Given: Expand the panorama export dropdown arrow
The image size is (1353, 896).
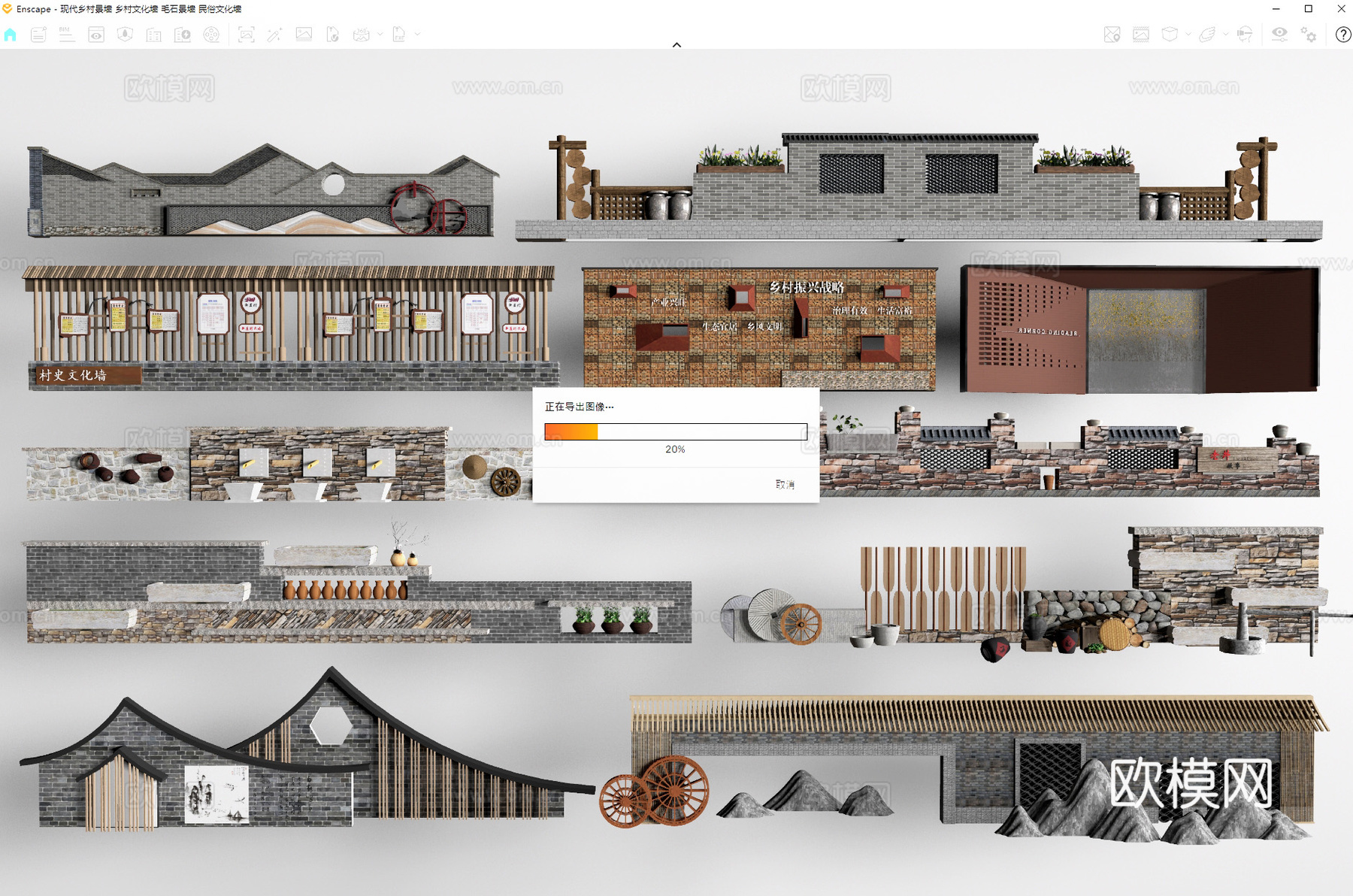Looking at the screenshot, I should point(380,35).
